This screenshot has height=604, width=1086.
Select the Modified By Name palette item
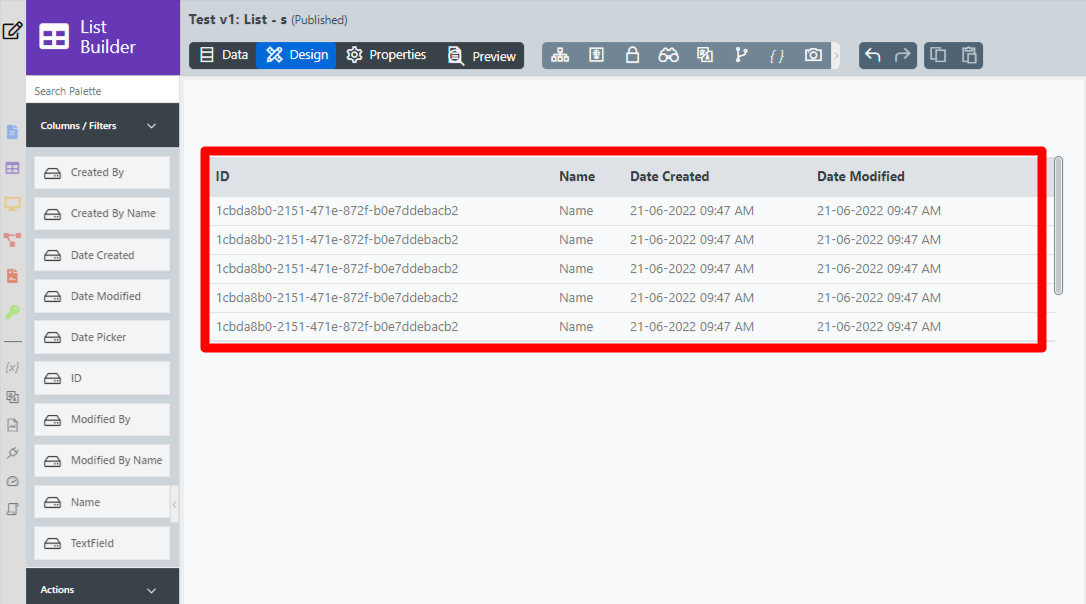(102, 460)
